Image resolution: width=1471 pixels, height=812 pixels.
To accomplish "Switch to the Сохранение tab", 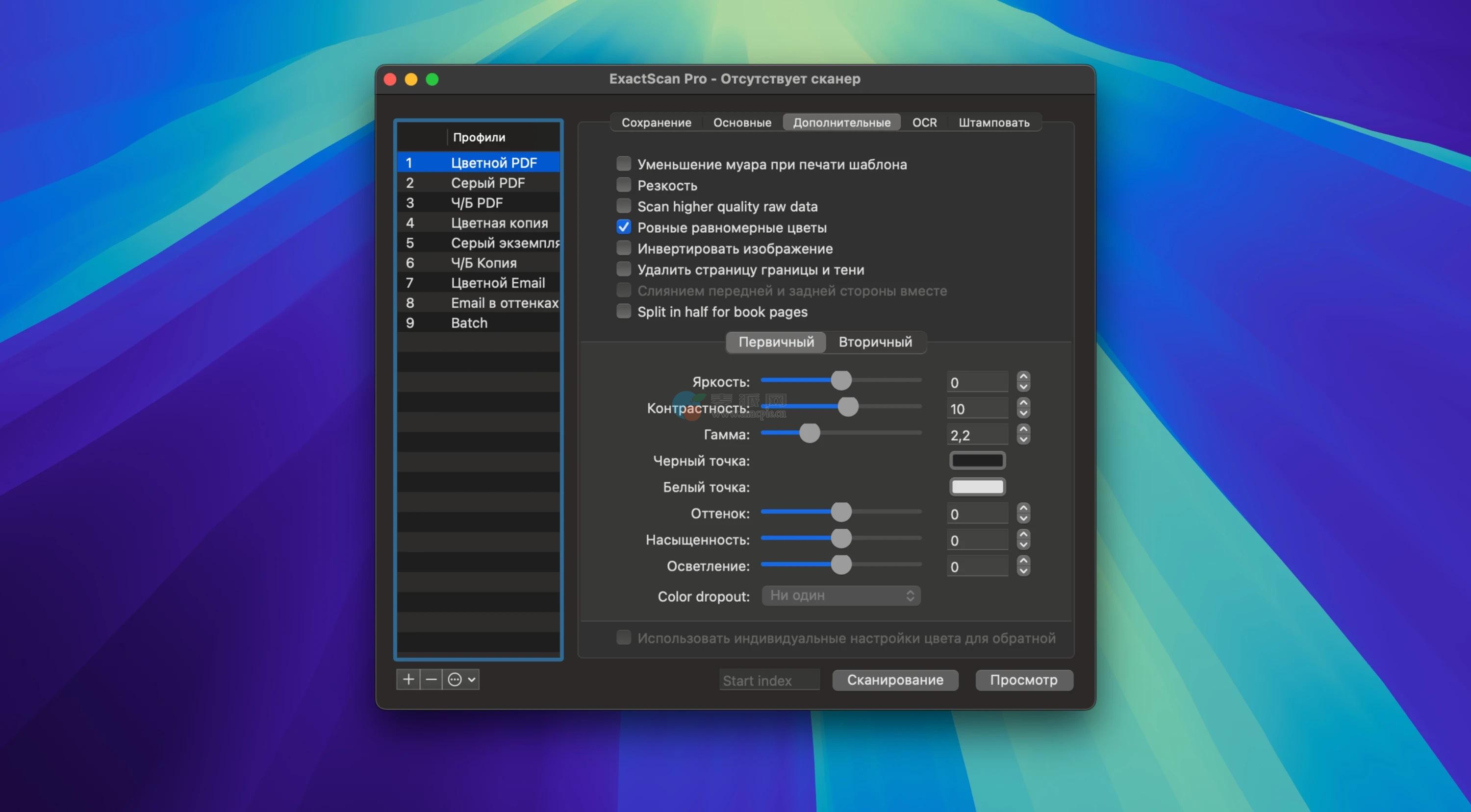I will [656, 122].
